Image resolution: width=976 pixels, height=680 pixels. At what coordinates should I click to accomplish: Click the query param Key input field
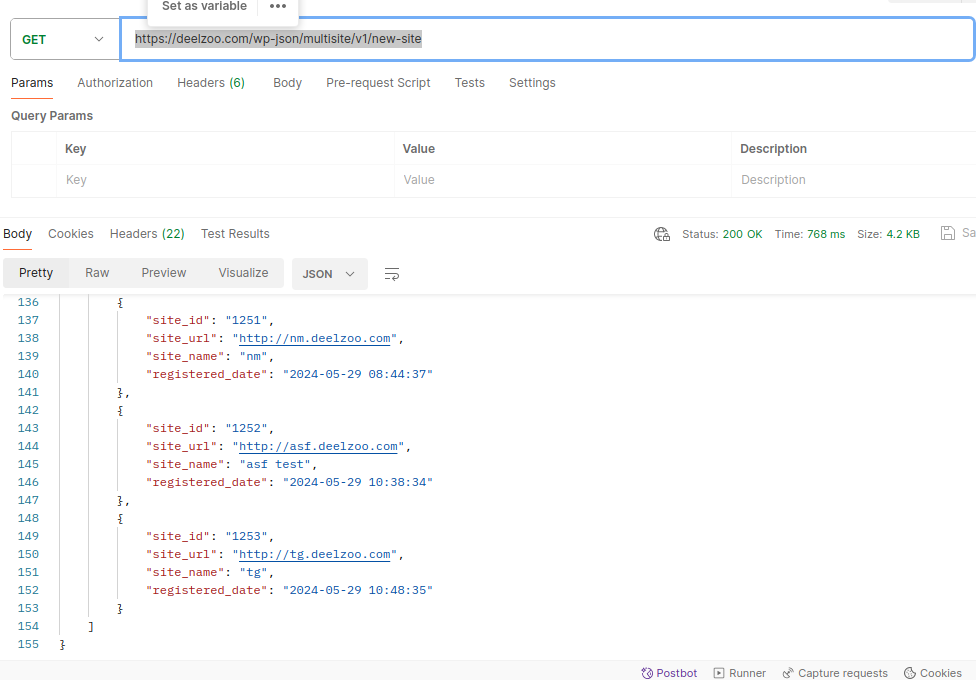point(225,180)
